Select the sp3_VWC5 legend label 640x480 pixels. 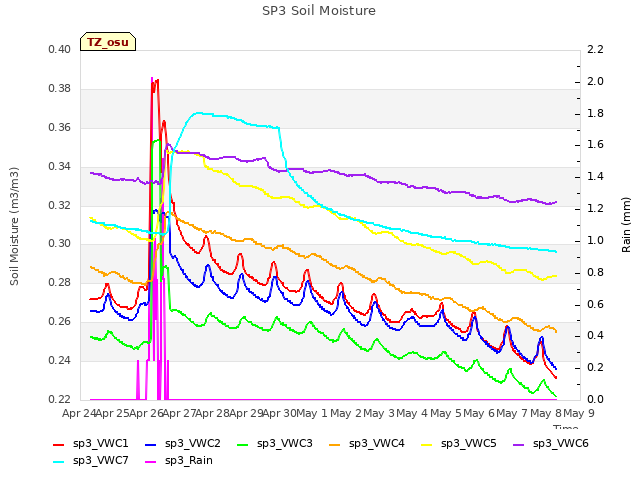[x=468, y=444]
